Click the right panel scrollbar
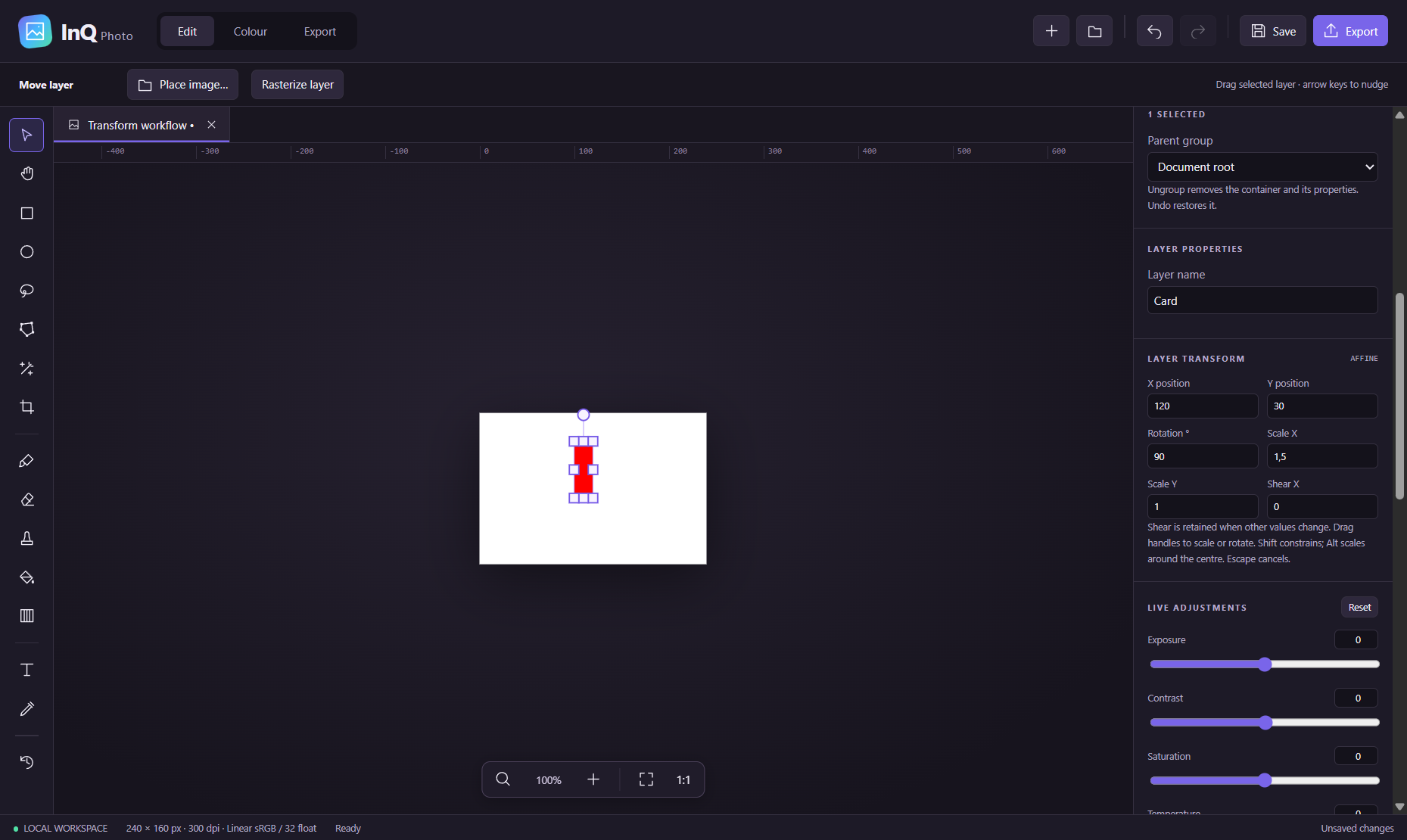Image resolution: width=1407 pixels, height=840 pixels. [x=1399, y=396]
